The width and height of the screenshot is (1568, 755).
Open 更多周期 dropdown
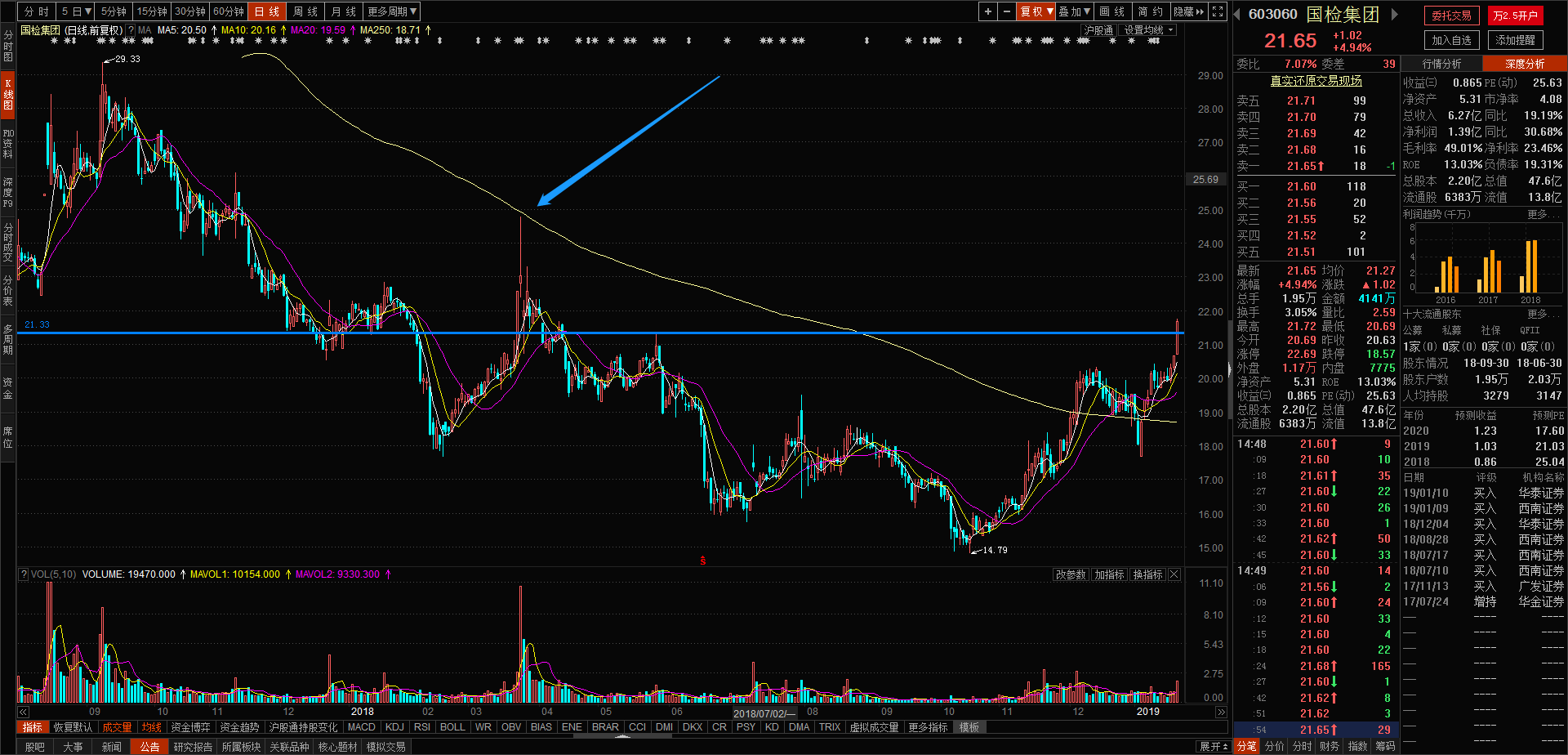coord(392,11)
